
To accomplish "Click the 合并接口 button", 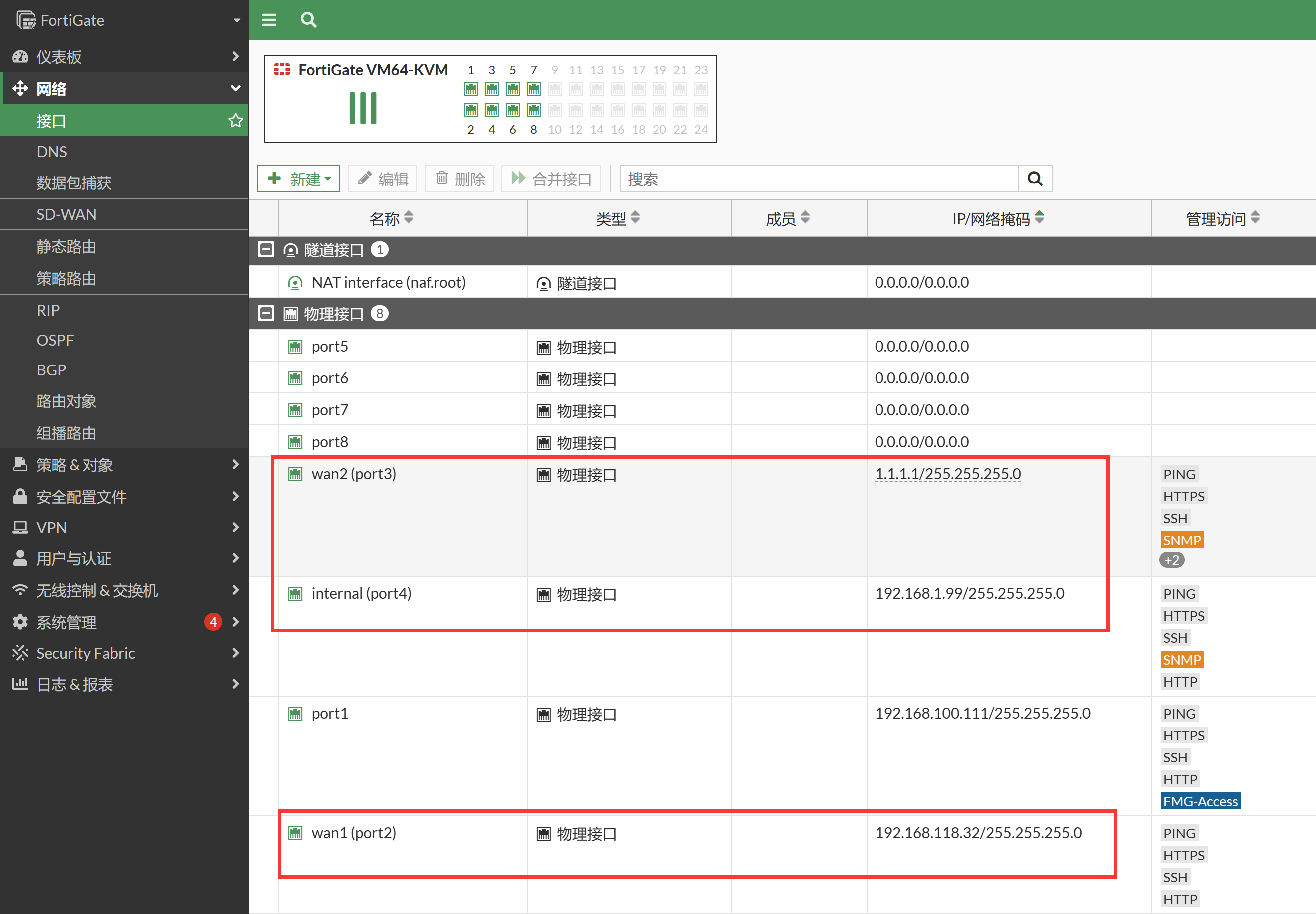I will pos(551,179).
